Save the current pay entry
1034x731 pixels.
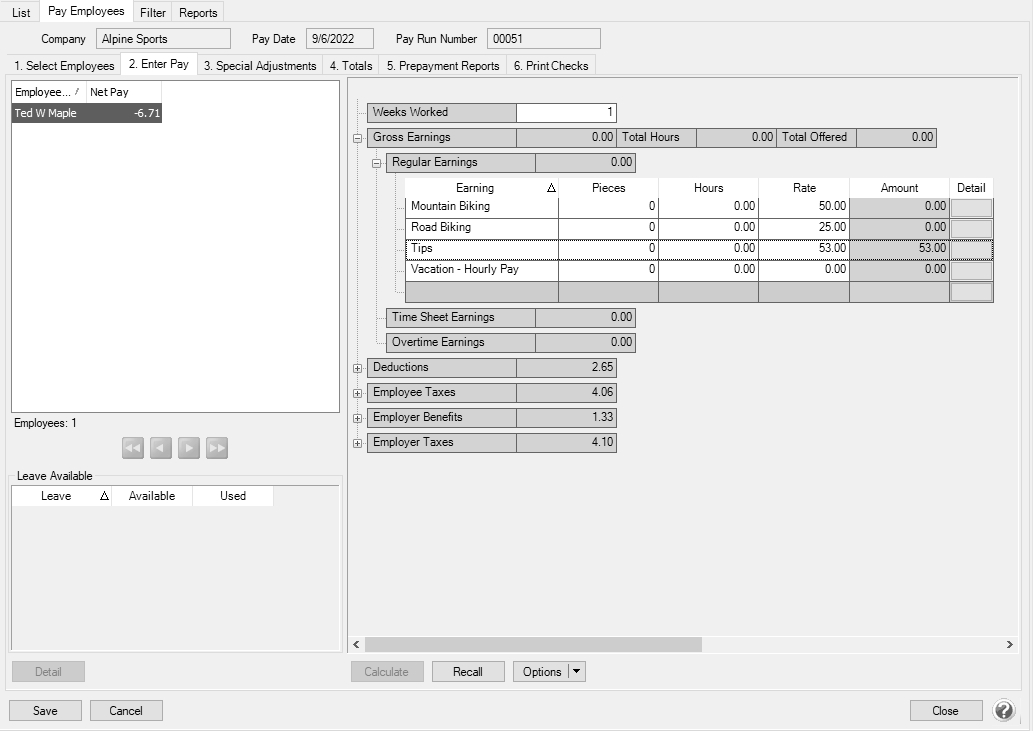click(45, 710)
